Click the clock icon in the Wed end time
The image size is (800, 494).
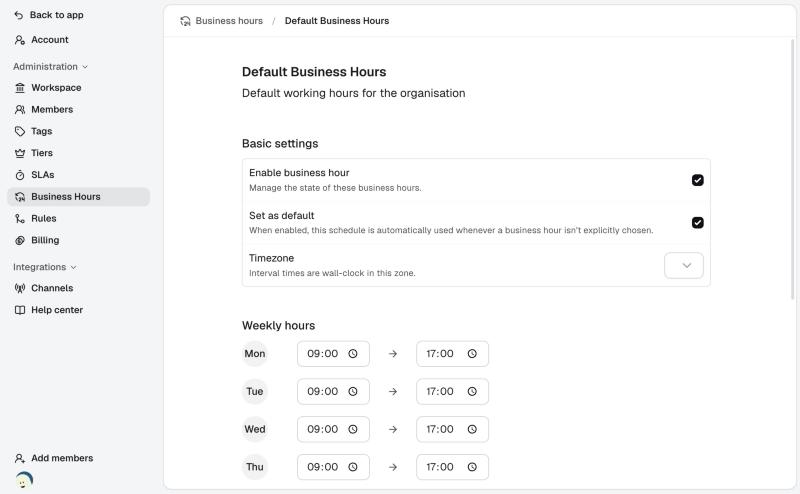point(472,429)
